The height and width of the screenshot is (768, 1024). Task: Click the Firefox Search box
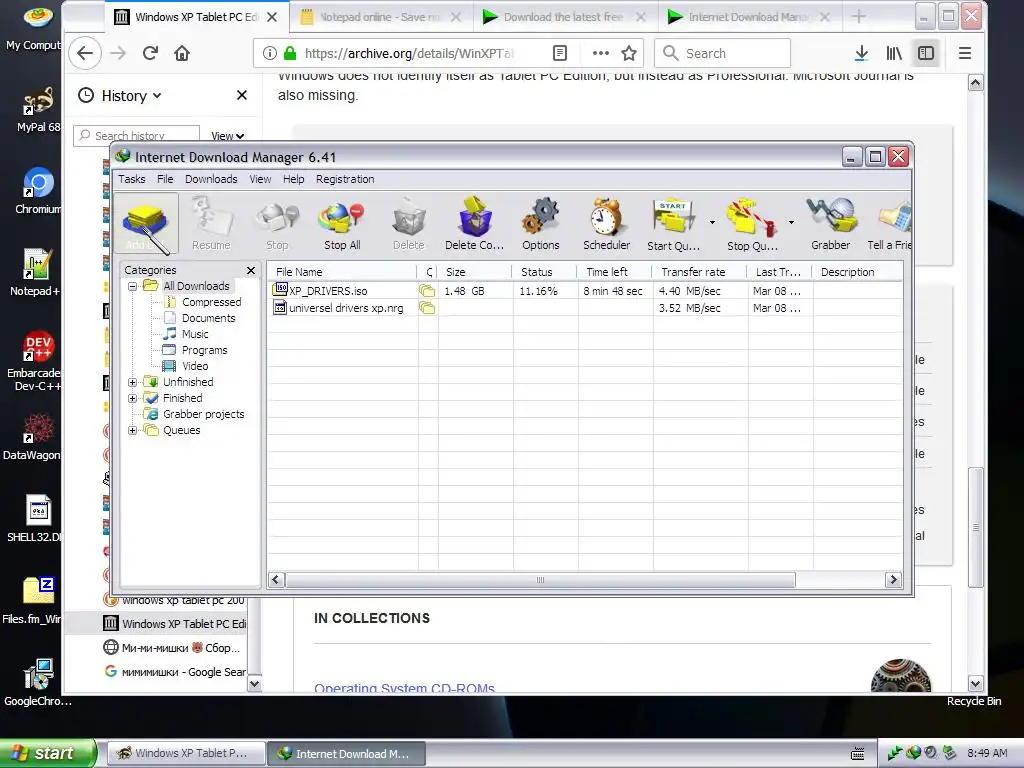[722, 54]
